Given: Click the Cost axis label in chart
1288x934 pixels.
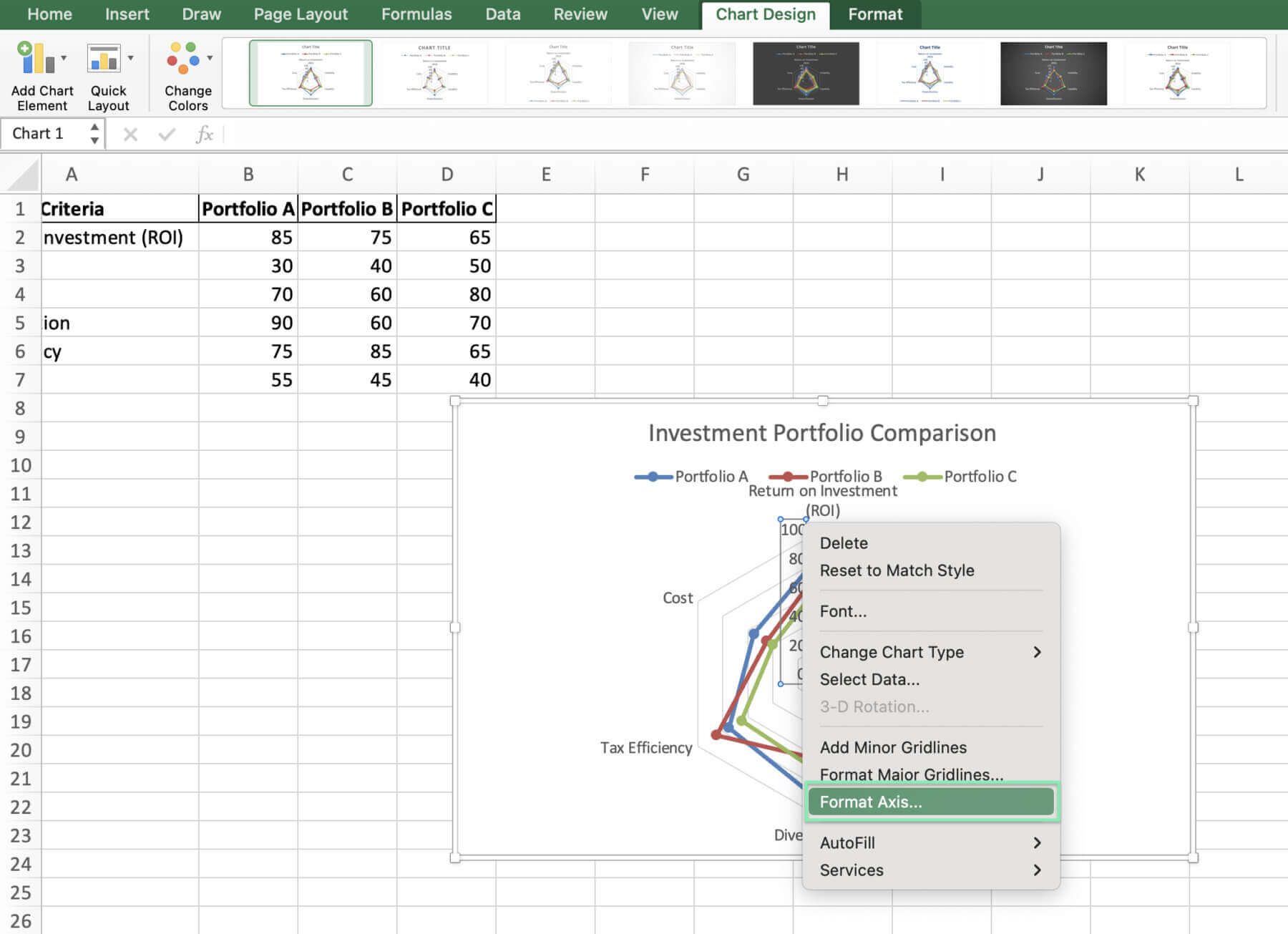Looking at the screenshot, I should [678, 598].
